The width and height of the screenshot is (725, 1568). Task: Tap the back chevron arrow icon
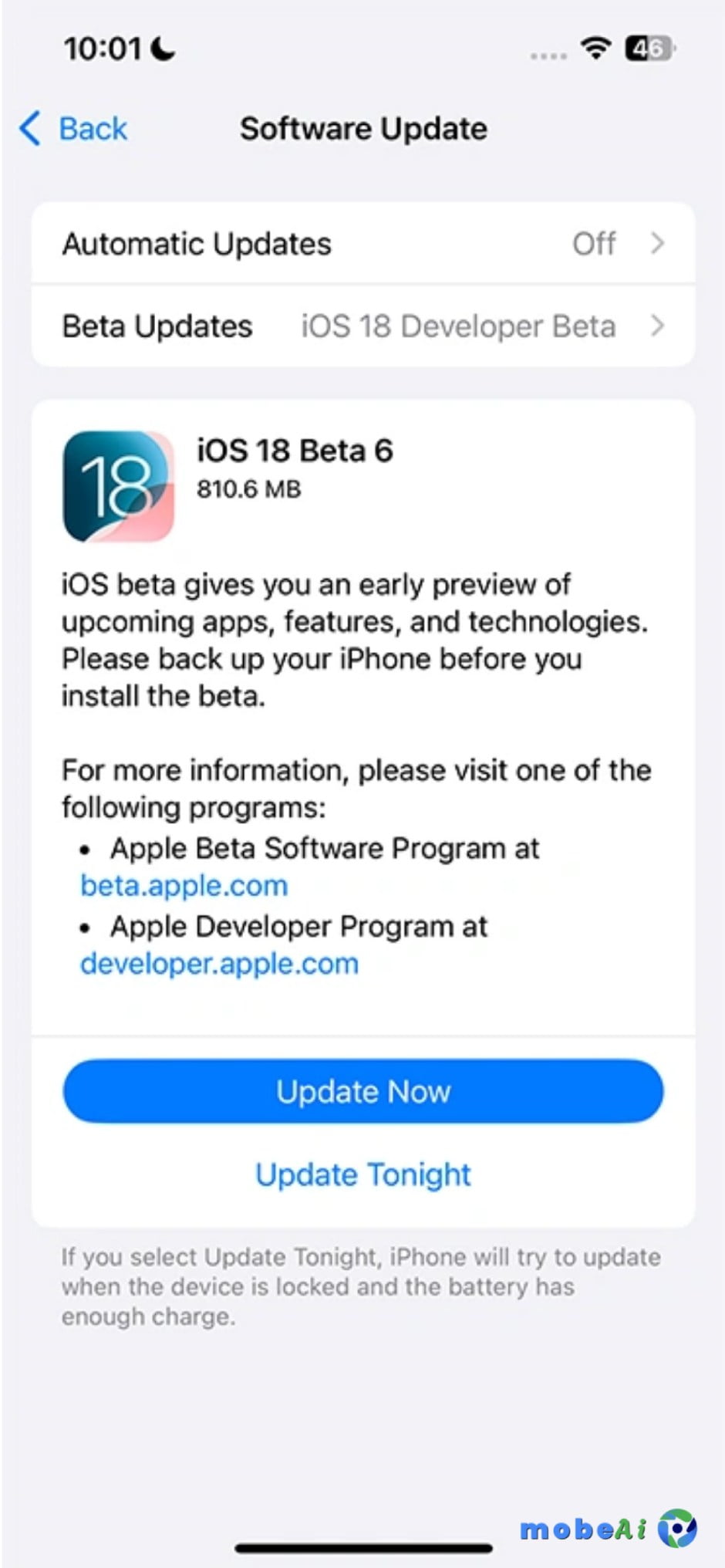pos(29,128)
